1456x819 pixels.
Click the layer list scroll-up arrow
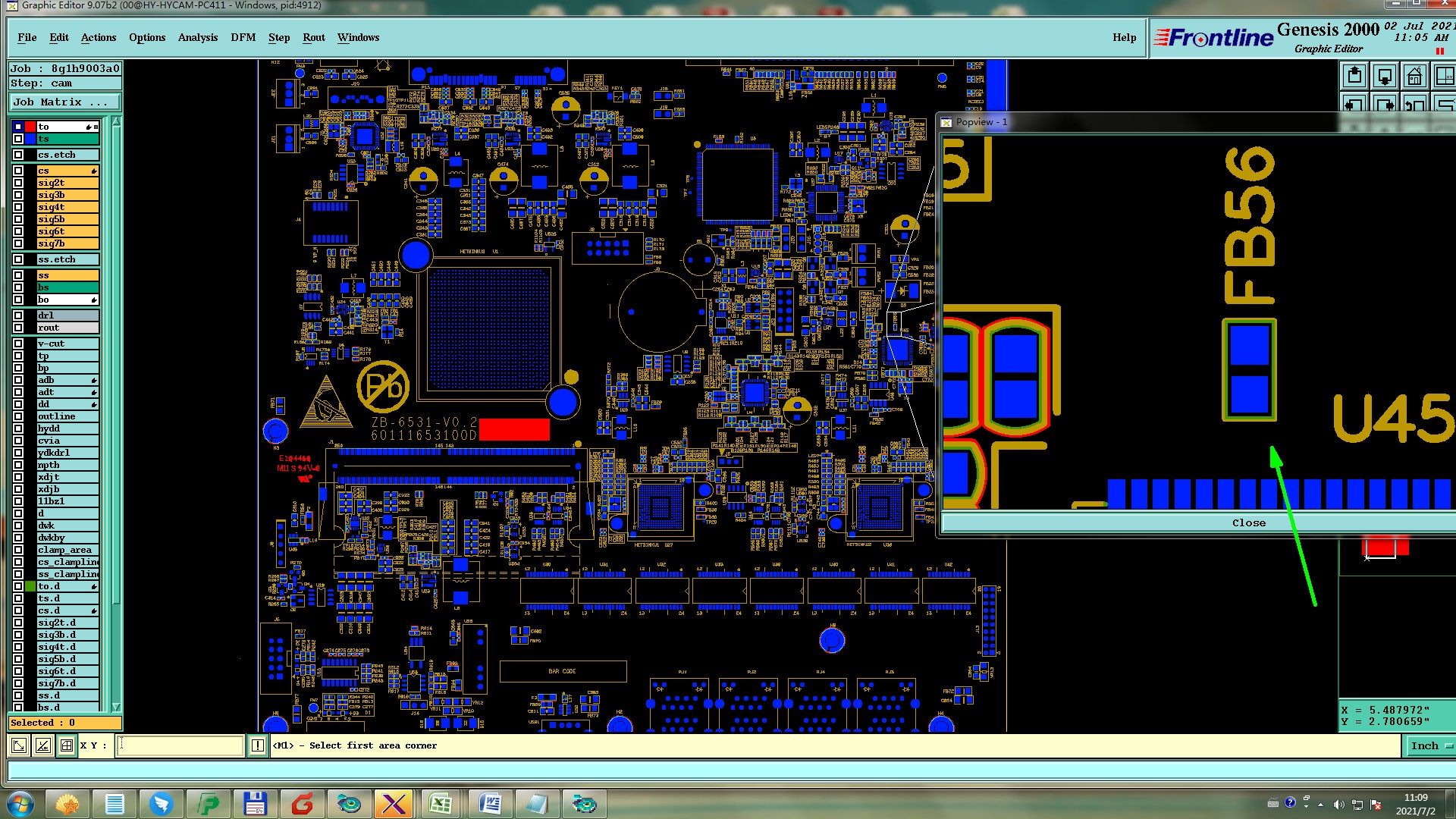click(116, 122)
